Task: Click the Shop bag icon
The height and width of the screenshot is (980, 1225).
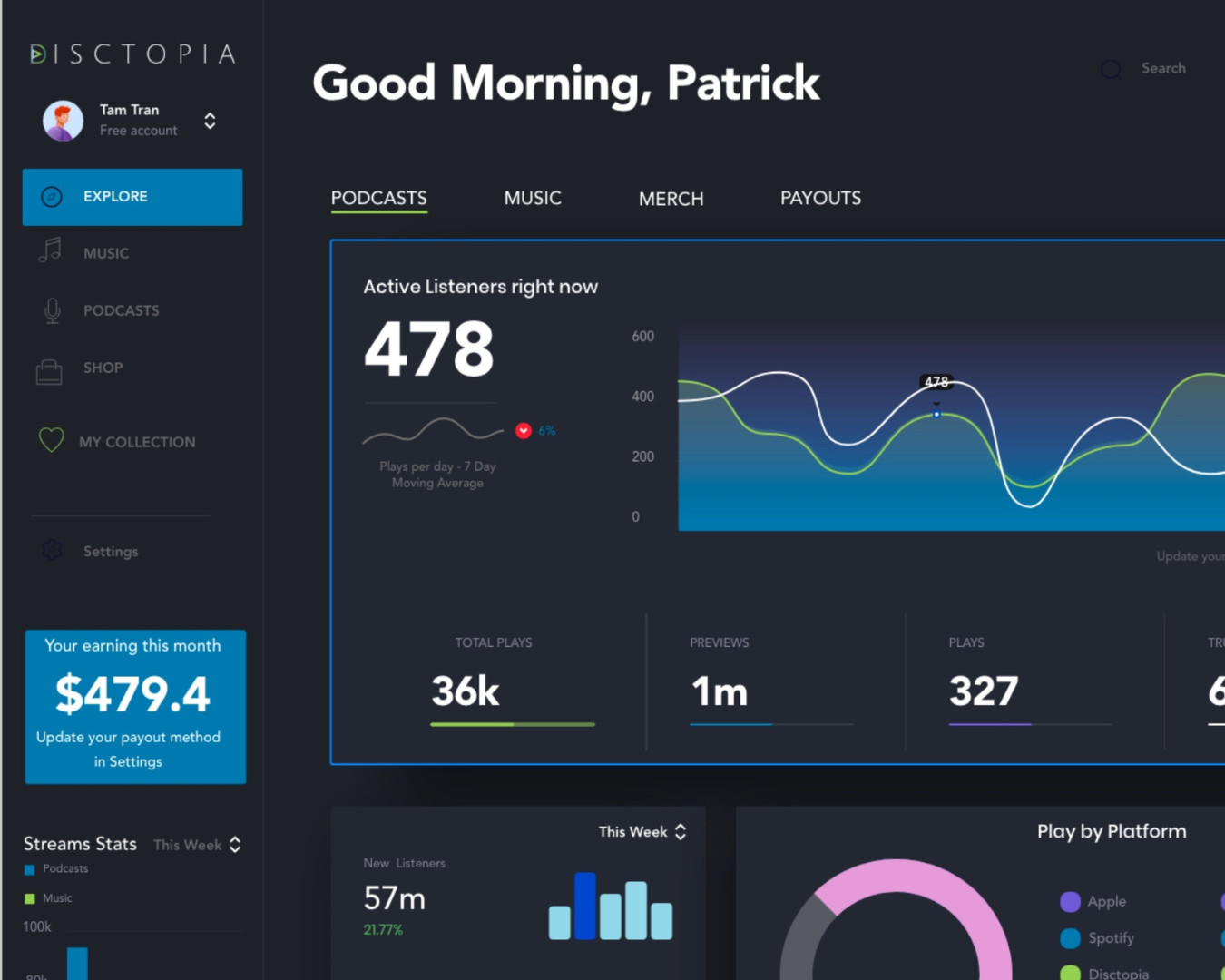Action: pos(49,370)
